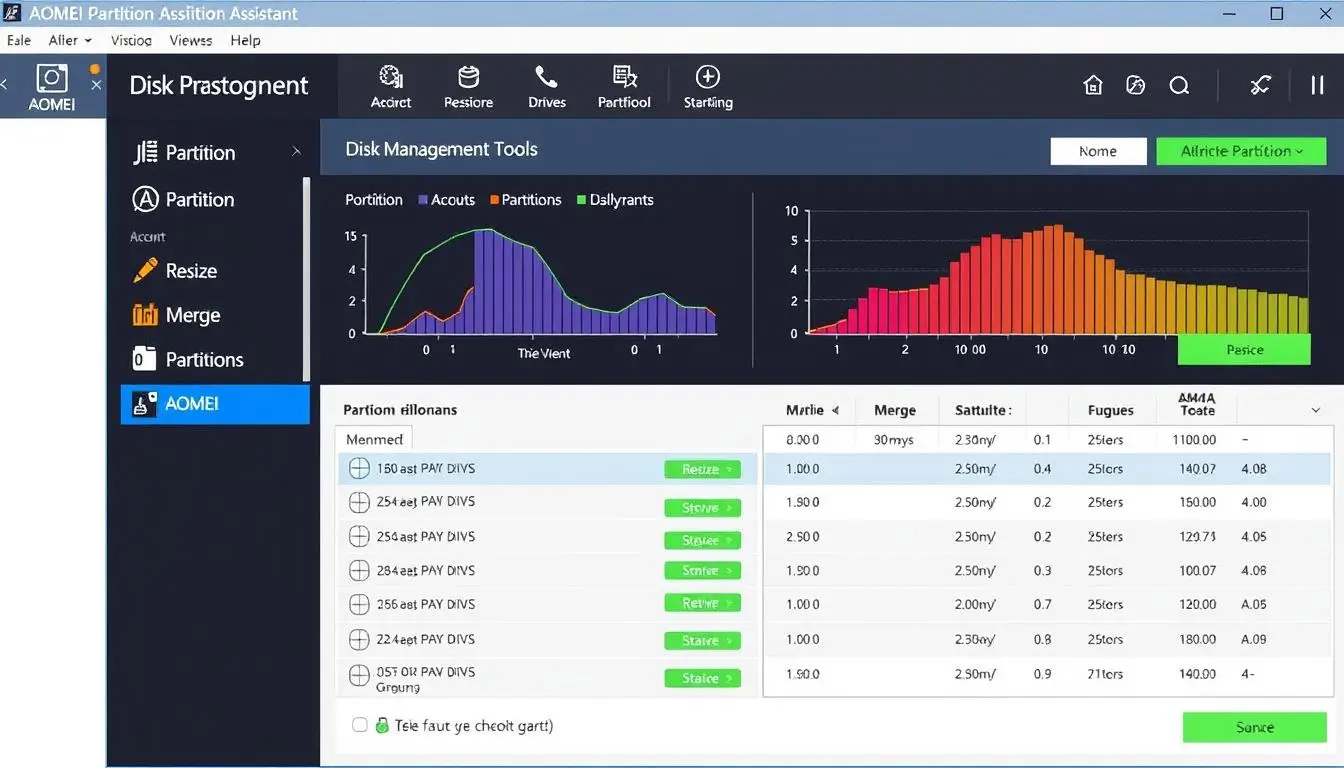Select the Drives tool in the toolbar
Image resolution: width=1344 pixels, height=768 pixels.
click(546, 85)
